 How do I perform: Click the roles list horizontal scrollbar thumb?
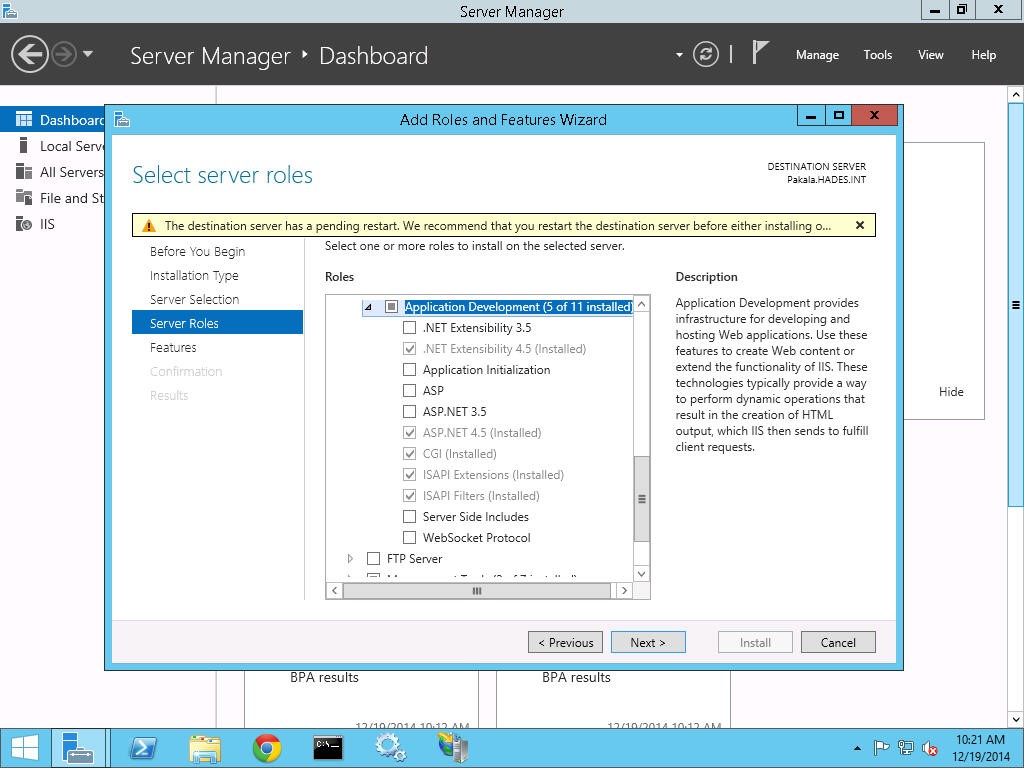point(477,590)
